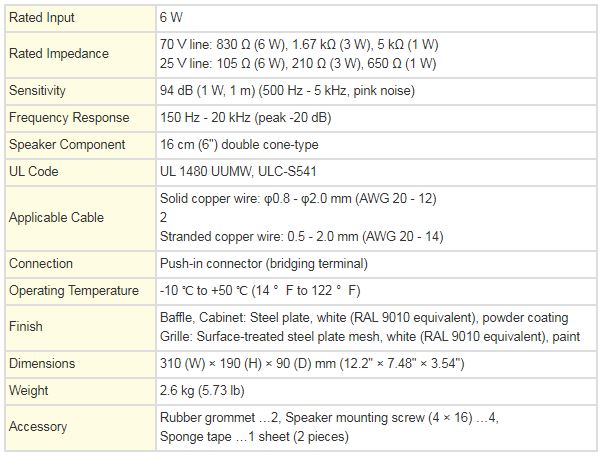Click the Baffle, Cabinet finish line
This screenshot has width=606, height=462.
click(364, 318)
